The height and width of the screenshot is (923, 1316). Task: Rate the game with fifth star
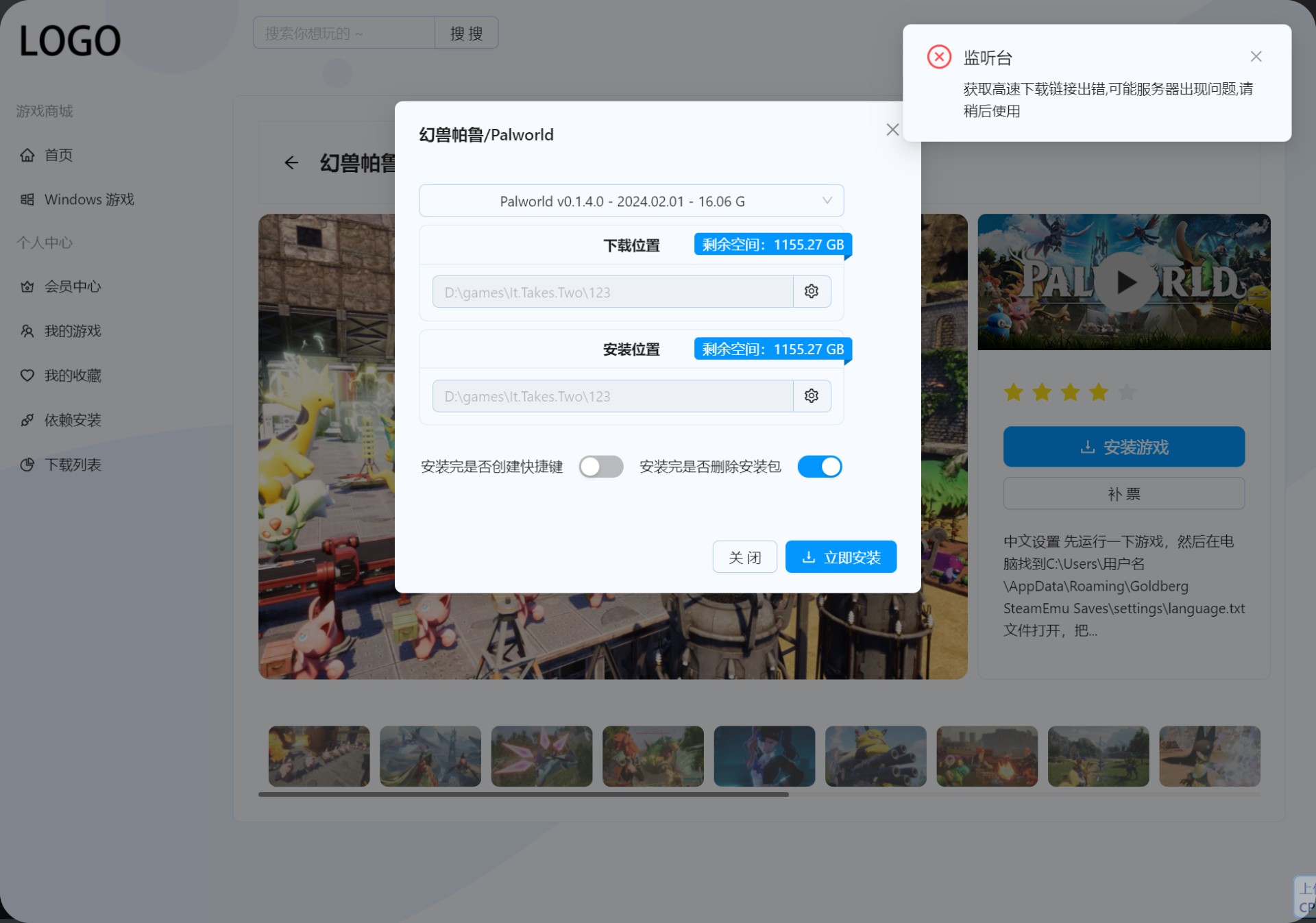click(x=1127, y=393)
